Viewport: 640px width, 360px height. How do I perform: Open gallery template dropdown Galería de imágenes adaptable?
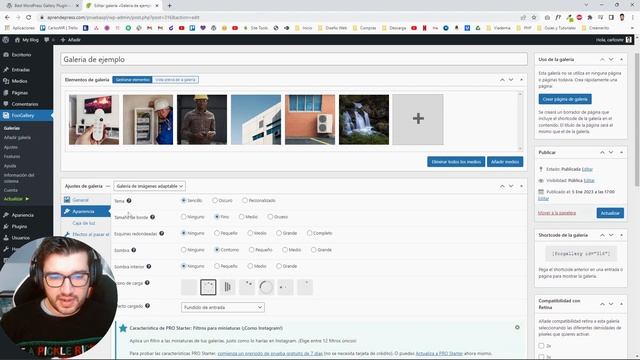pyautogui.click(x=149, y=186)
